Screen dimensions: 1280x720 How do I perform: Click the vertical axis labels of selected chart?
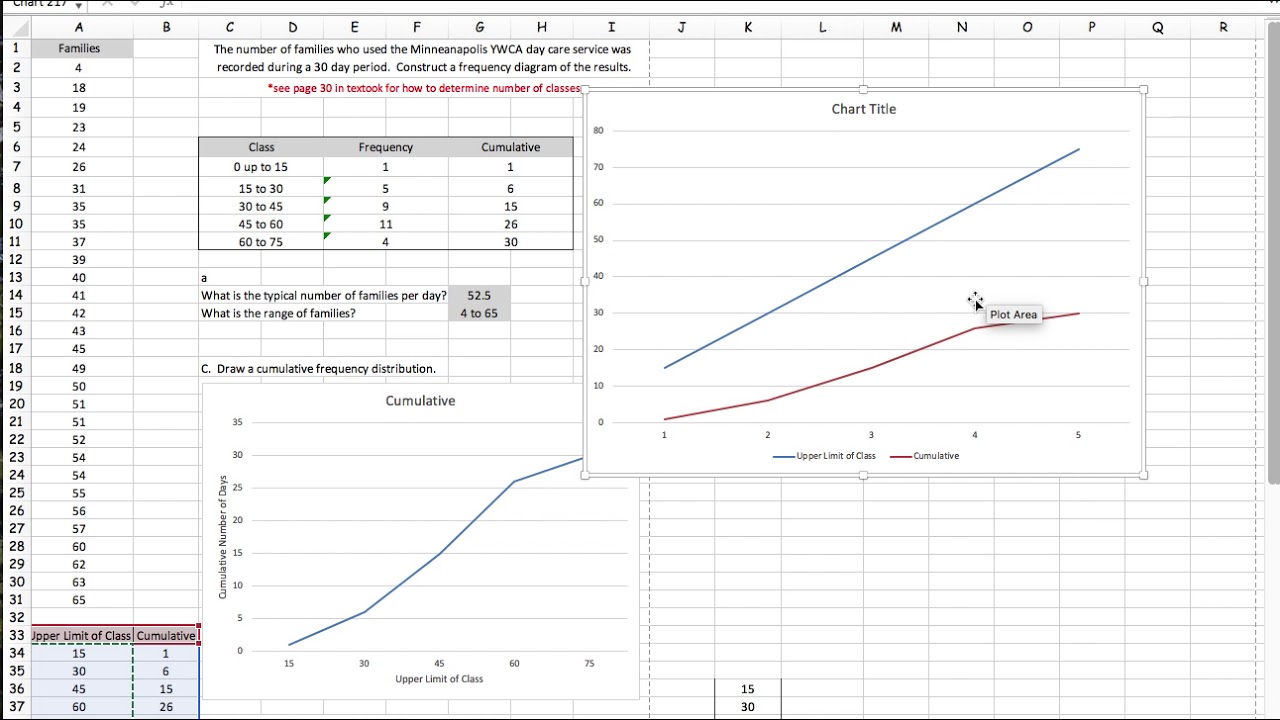[598, 276]
